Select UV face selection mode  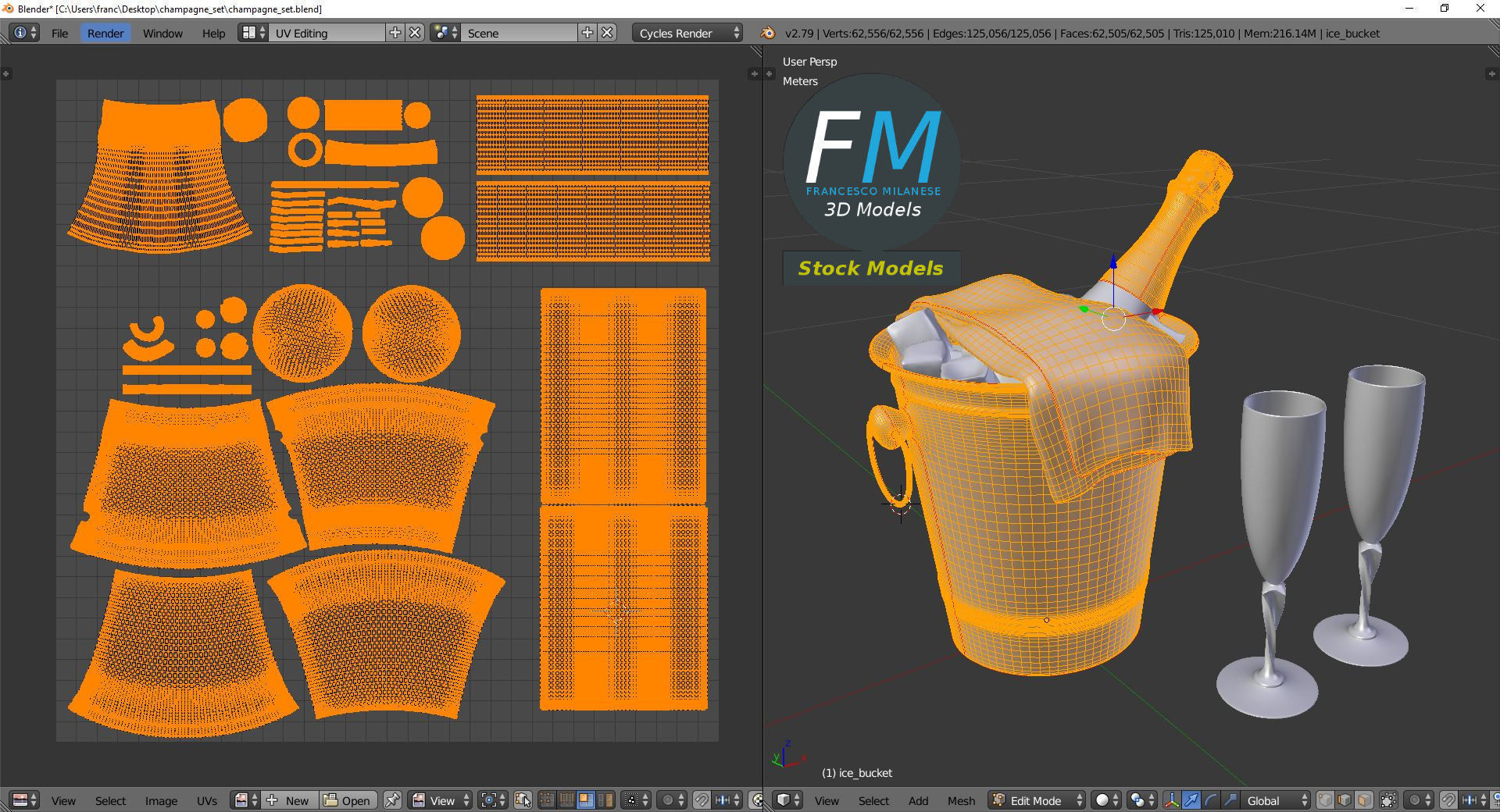pyautogui.click(x=586, y=800)
